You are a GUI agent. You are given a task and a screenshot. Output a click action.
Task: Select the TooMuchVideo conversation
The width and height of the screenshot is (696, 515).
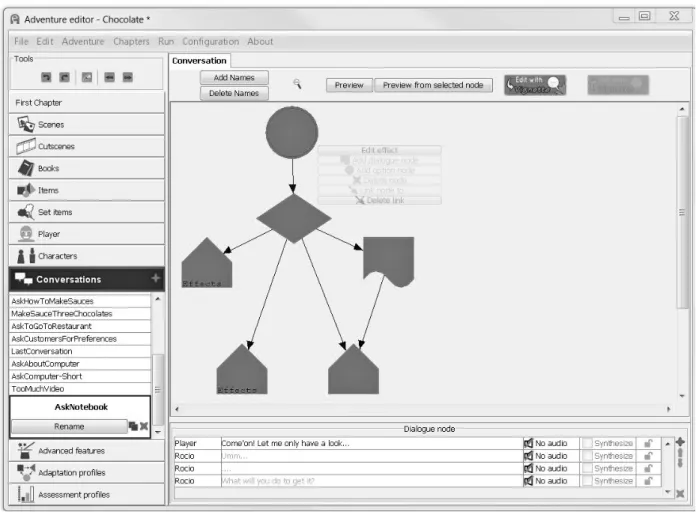click(x=80, y=388)
